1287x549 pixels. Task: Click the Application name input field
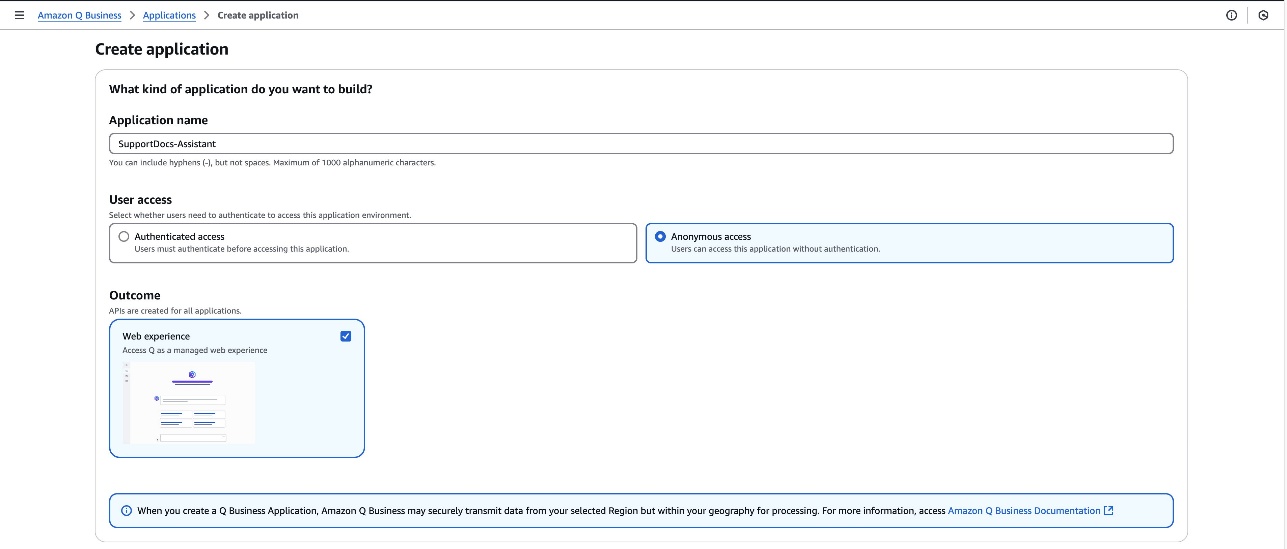pos(641,144)
